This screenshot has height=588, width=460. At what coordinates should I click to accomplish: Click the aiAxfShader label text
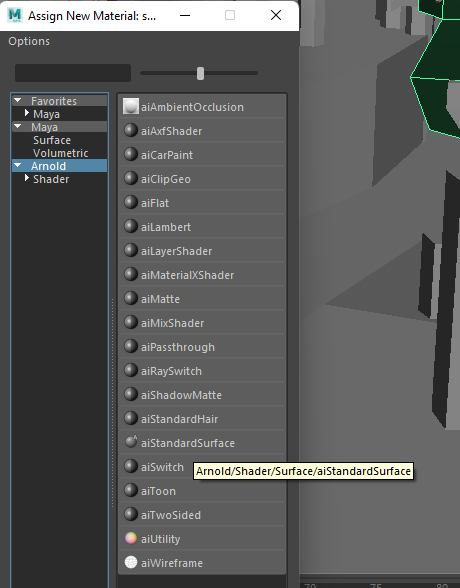pos(172,131)
